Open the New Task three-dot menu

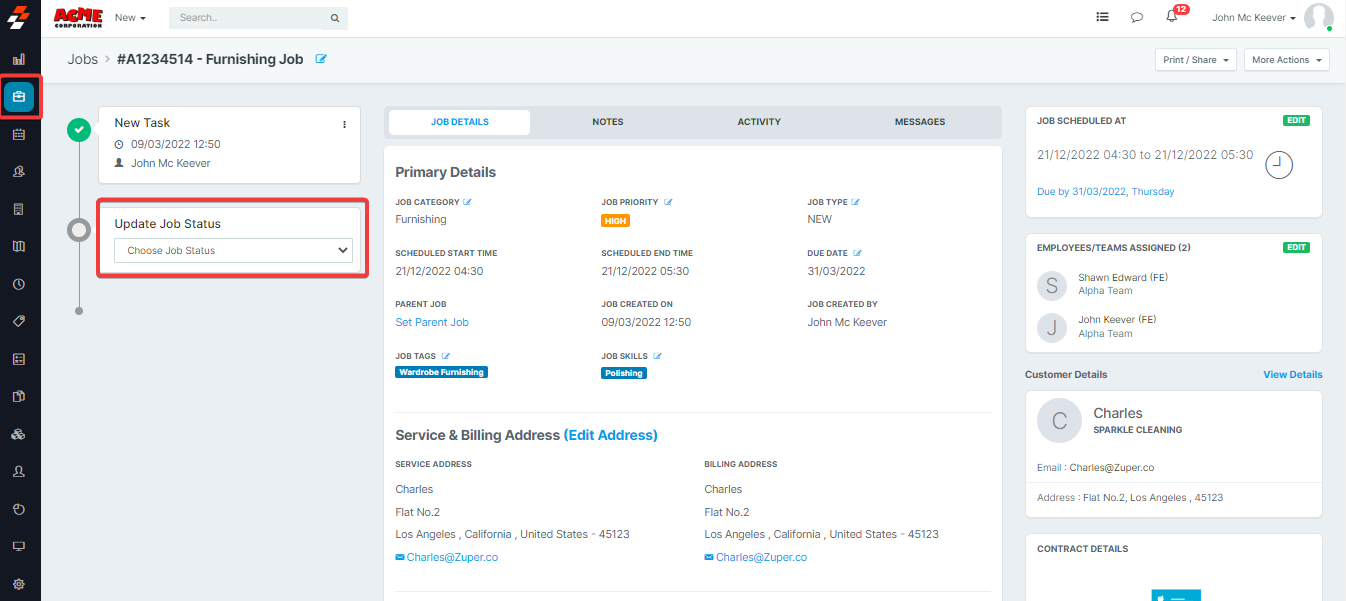pyautogui.click(x=344, y=124)
